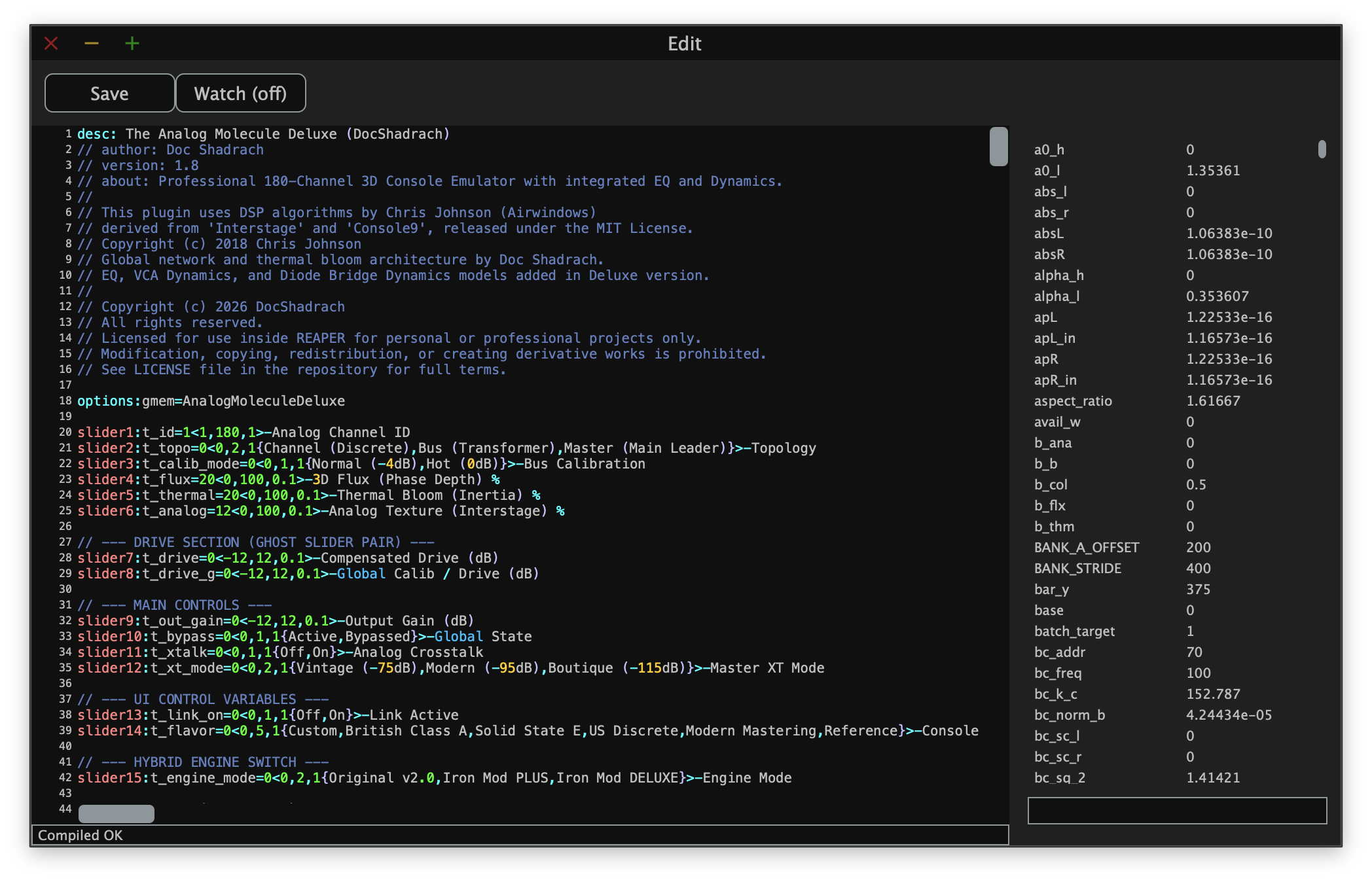Click the slider9 Output Gain line
The image size is (1372, 882).
[x=276, y=621]
